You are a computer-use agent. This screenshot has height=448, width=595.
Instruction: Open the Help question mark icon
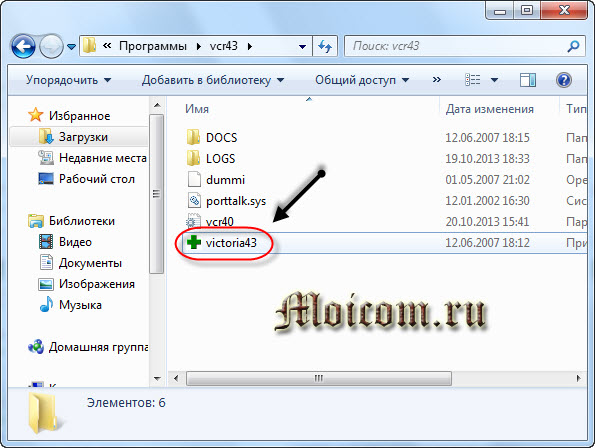(x=564, y=80)
